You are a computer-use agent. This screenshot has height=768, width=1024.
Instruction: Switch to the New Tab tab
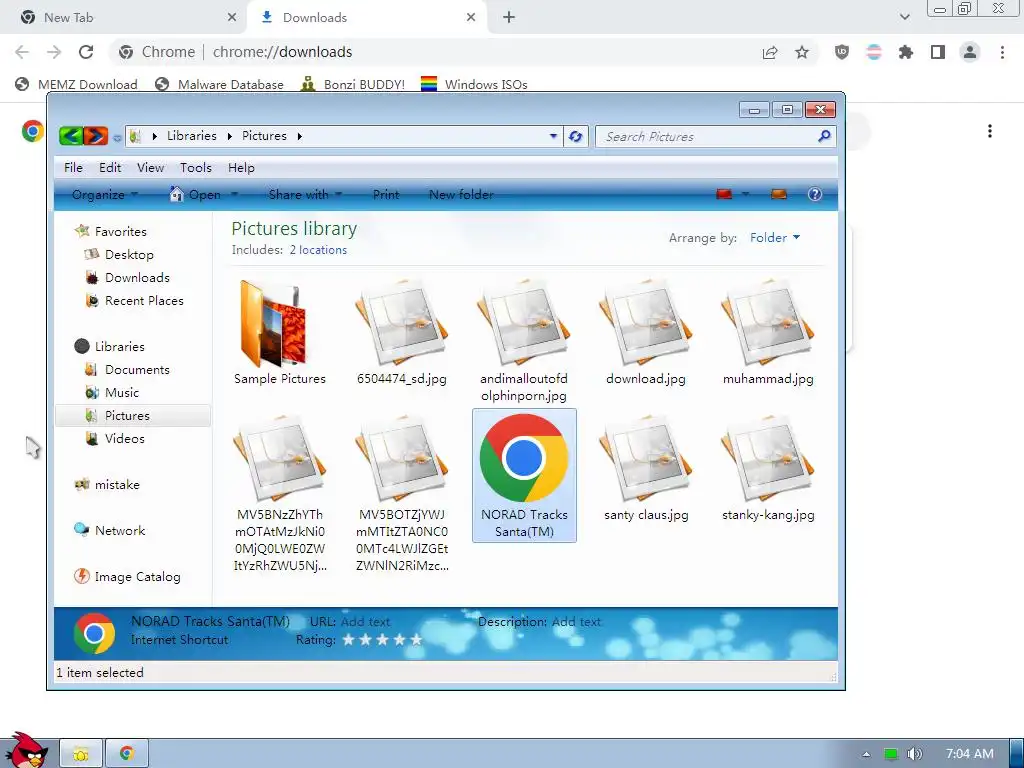(x=124, y=18)
